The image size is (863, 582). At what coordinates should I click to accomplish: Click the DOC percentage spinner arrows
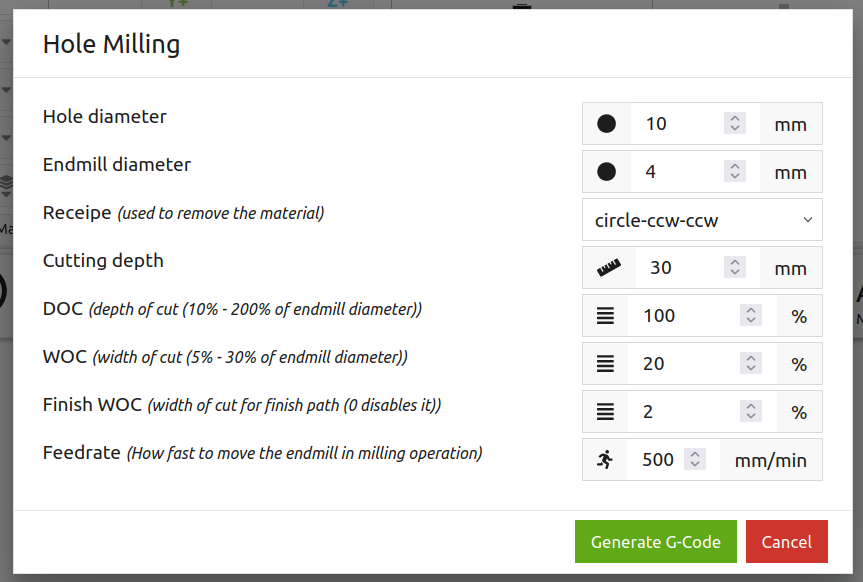[751, 314]
